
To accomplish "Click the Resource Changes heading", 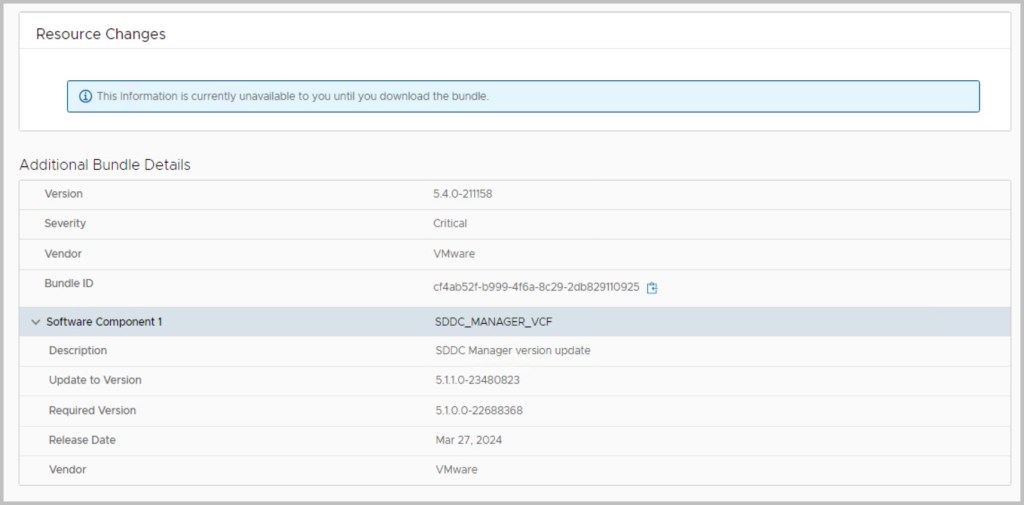I will tap(101, 34).
